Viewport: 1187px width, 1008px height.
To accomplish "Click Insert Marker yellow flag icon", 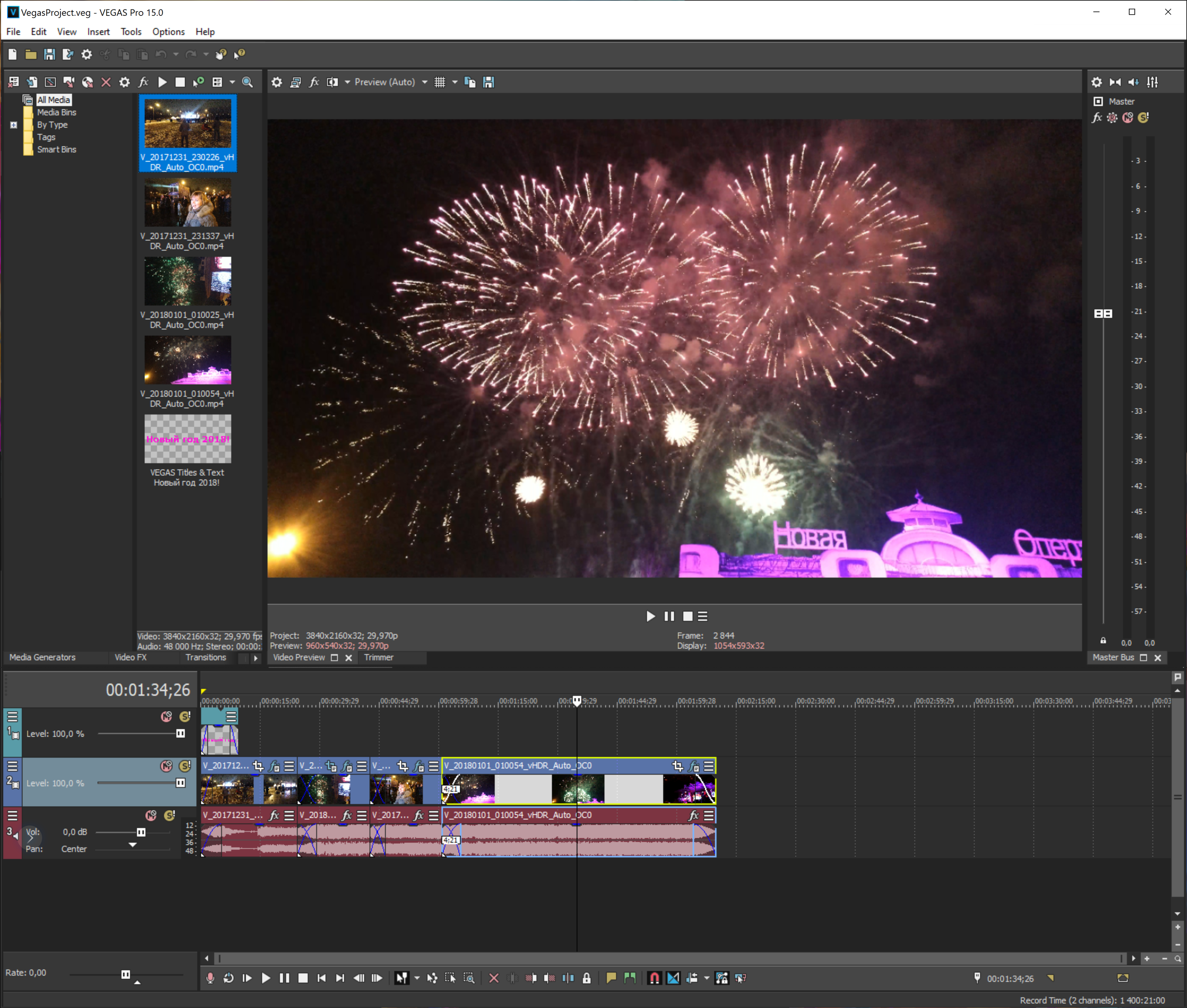I will 611,978.
